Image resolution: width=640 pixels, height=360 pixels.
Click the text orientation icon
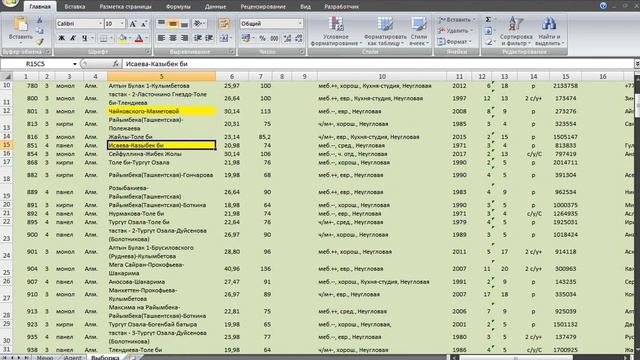pos(199,24)
